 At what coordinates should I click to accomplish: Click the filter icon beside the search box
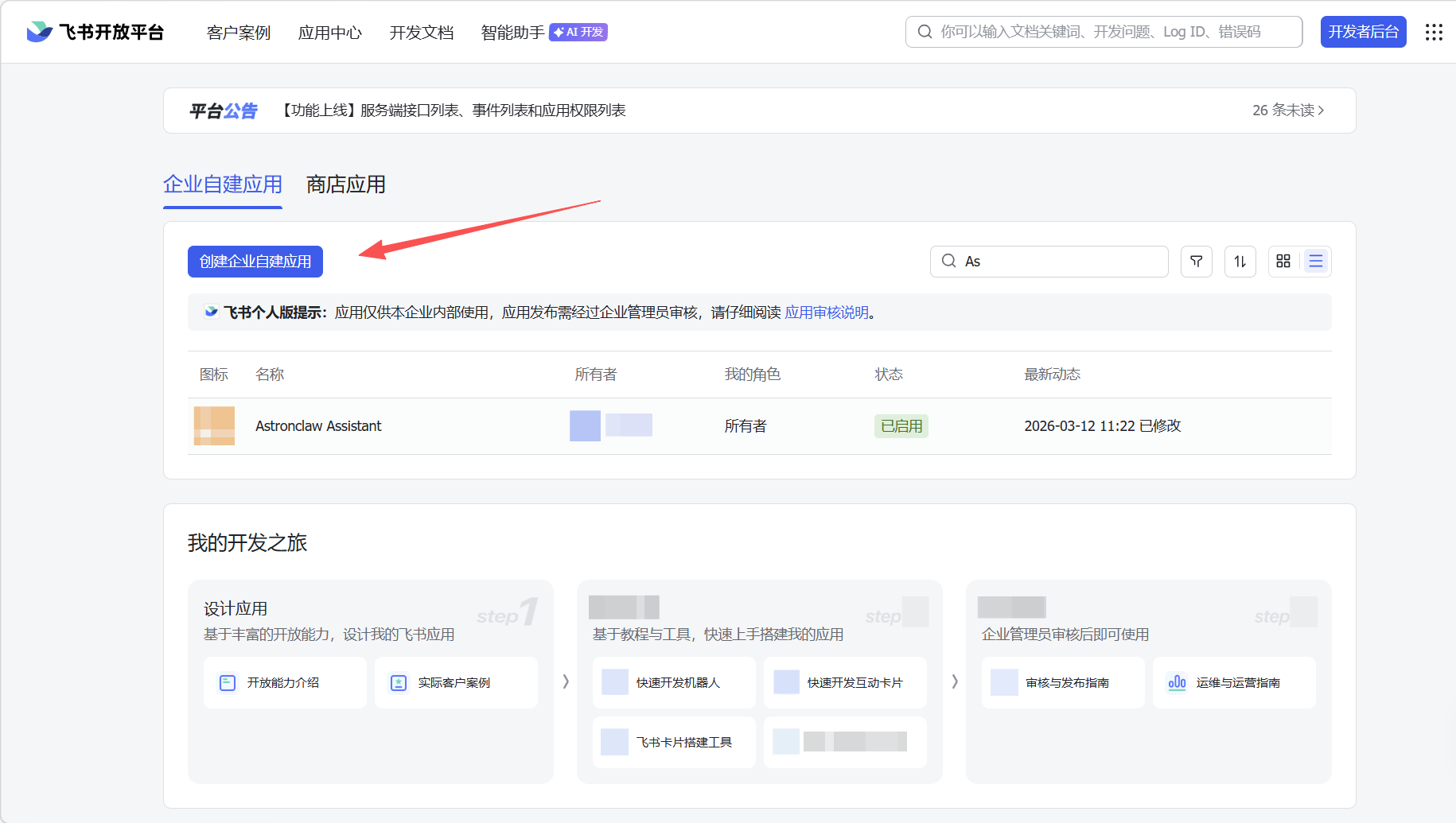click(1196, 262)
